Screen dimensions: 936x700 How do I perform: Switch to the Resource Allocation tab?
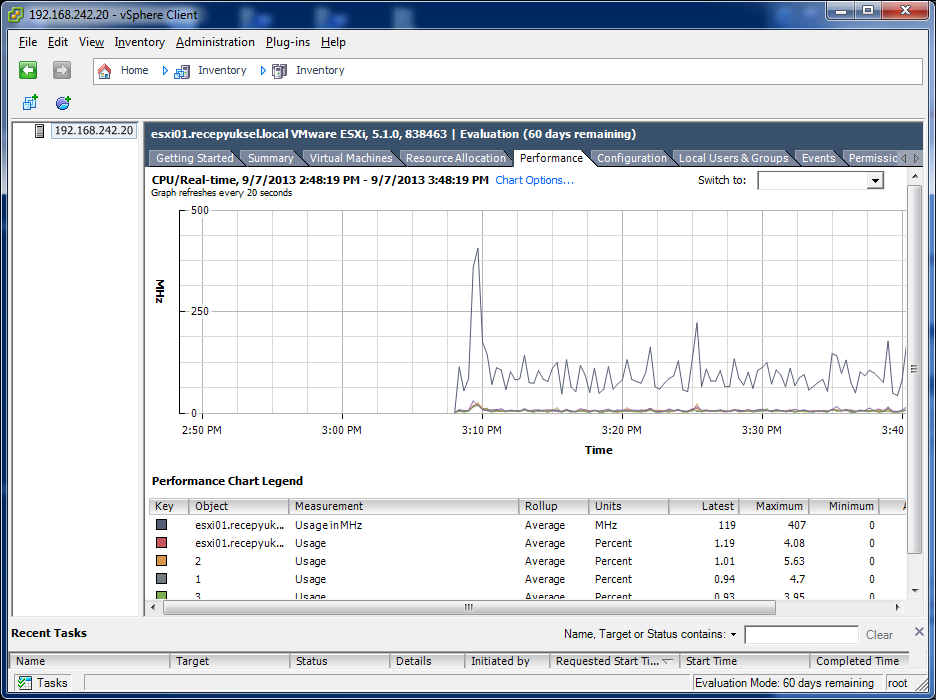click(x=455, y=158)
